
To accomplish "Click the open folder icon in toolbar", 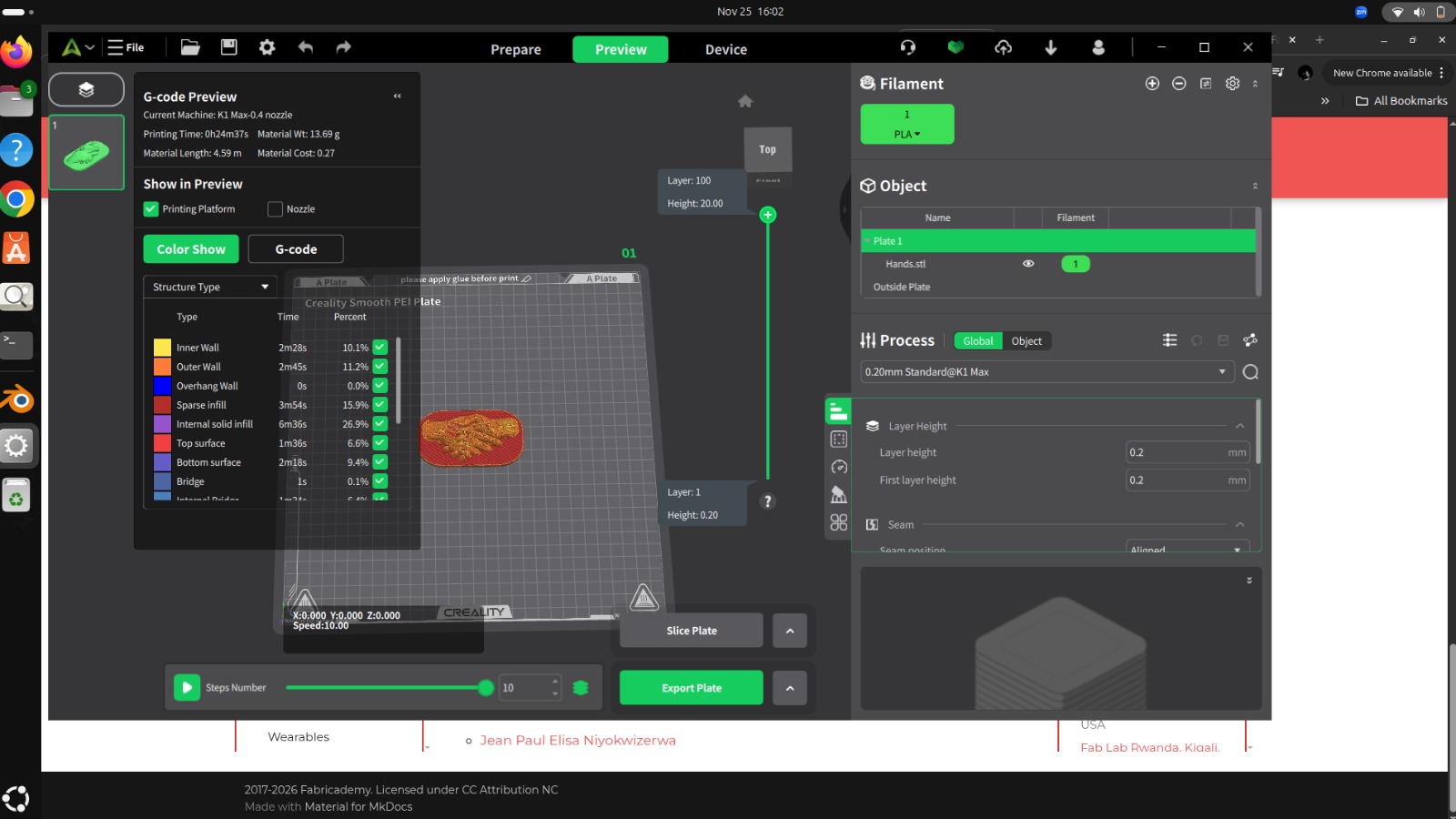I will point(190,47).
